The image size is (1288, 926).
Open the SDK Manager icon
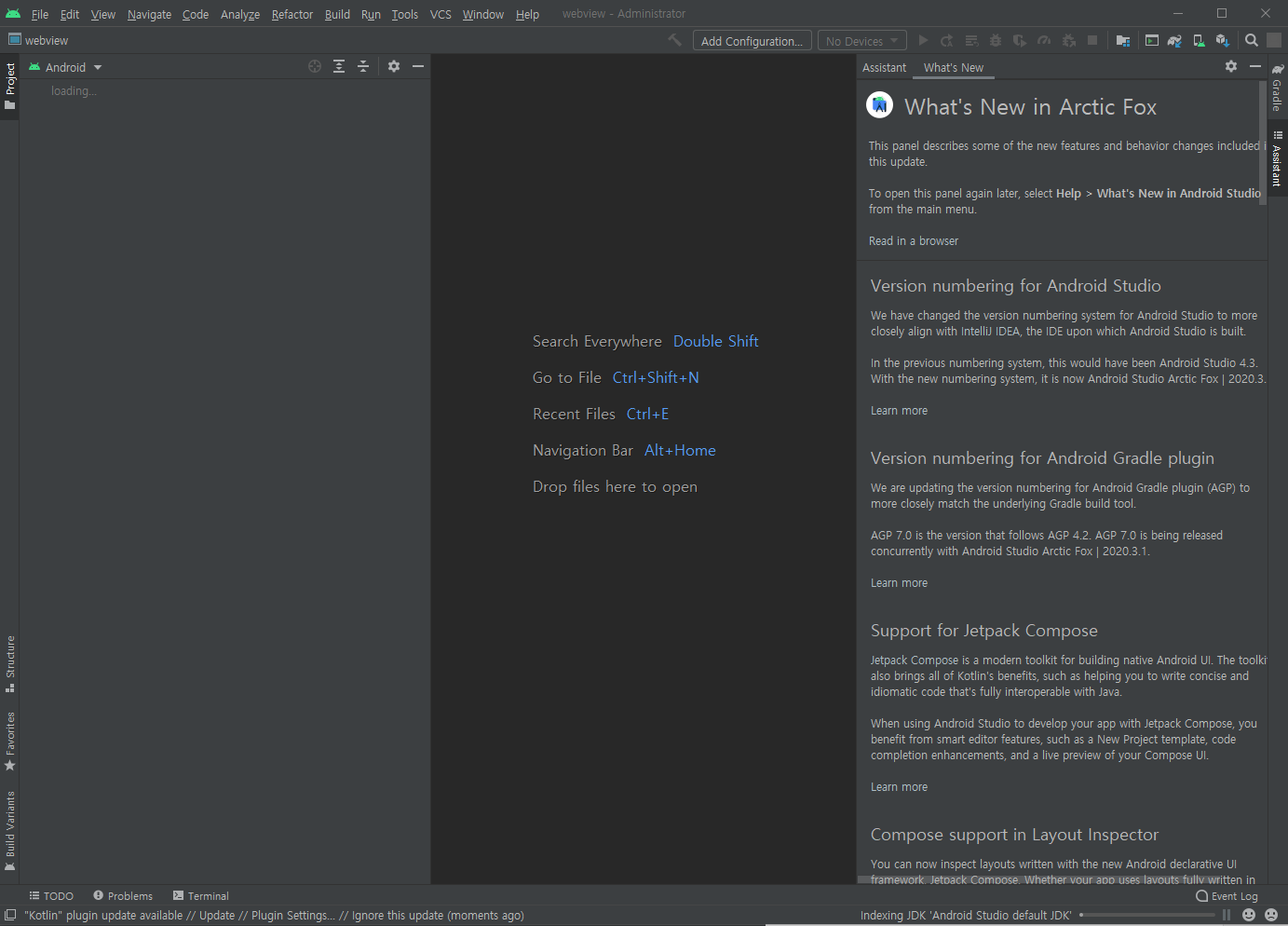point(1223,40)
